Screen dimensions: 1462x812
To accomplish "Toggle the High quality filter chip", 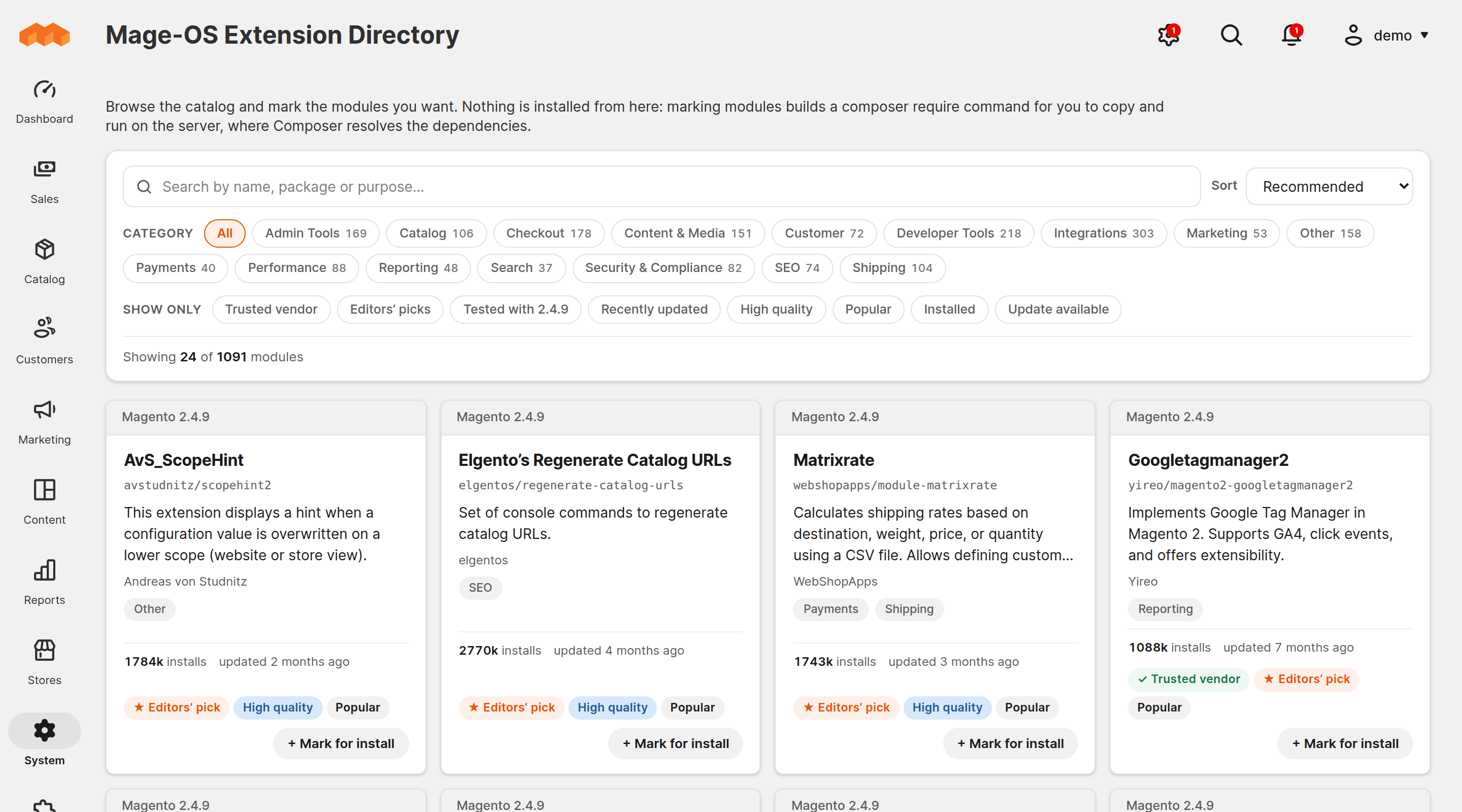I will pos(776,309).
